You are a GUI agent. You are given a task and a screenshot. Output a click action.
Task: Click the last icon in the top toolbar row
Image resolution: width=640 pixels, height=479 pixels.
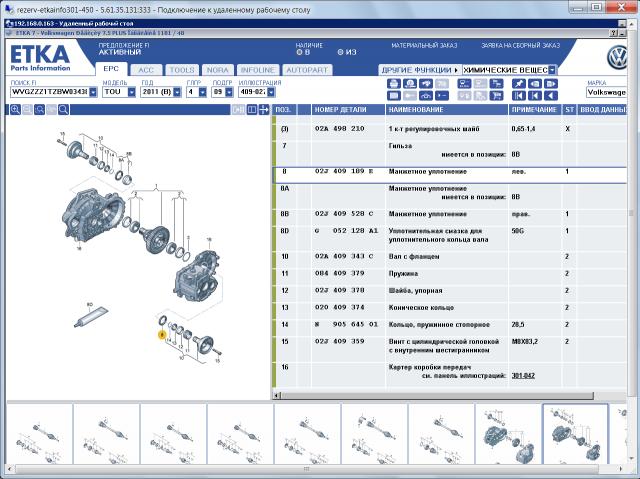[551, 84]
